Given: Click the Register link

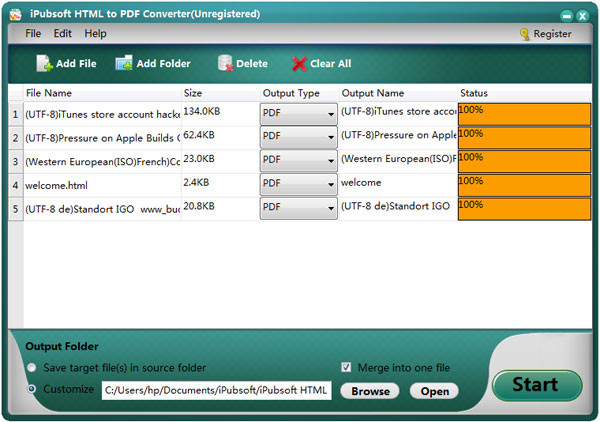Looking at the screenshot, I should pyautogui.click(x=552, y=34).
